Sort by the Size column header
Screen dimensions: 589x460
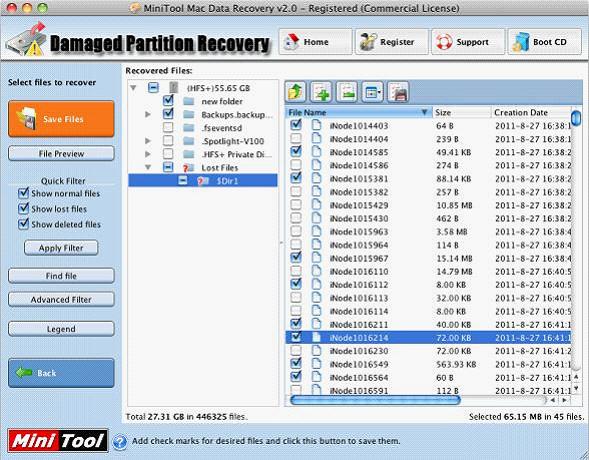click(x=461, y=112)
